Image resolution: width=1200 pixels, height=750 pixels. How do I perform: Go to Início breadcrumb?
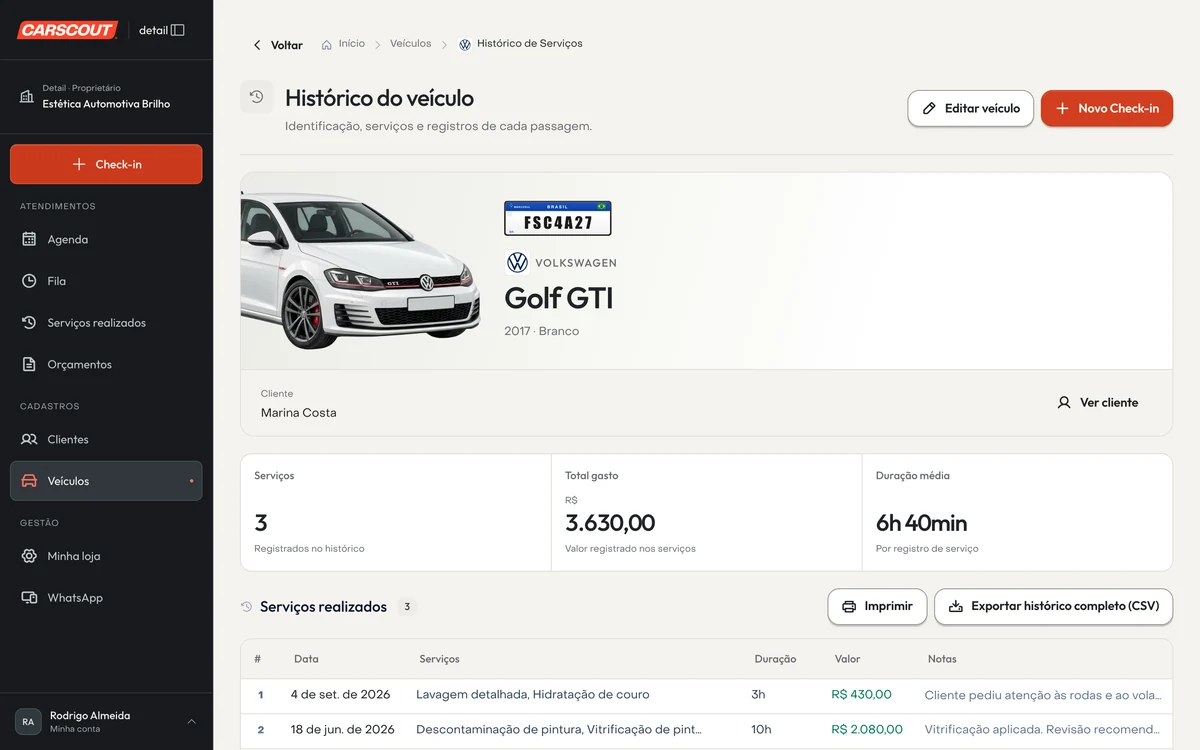point(351,44)
